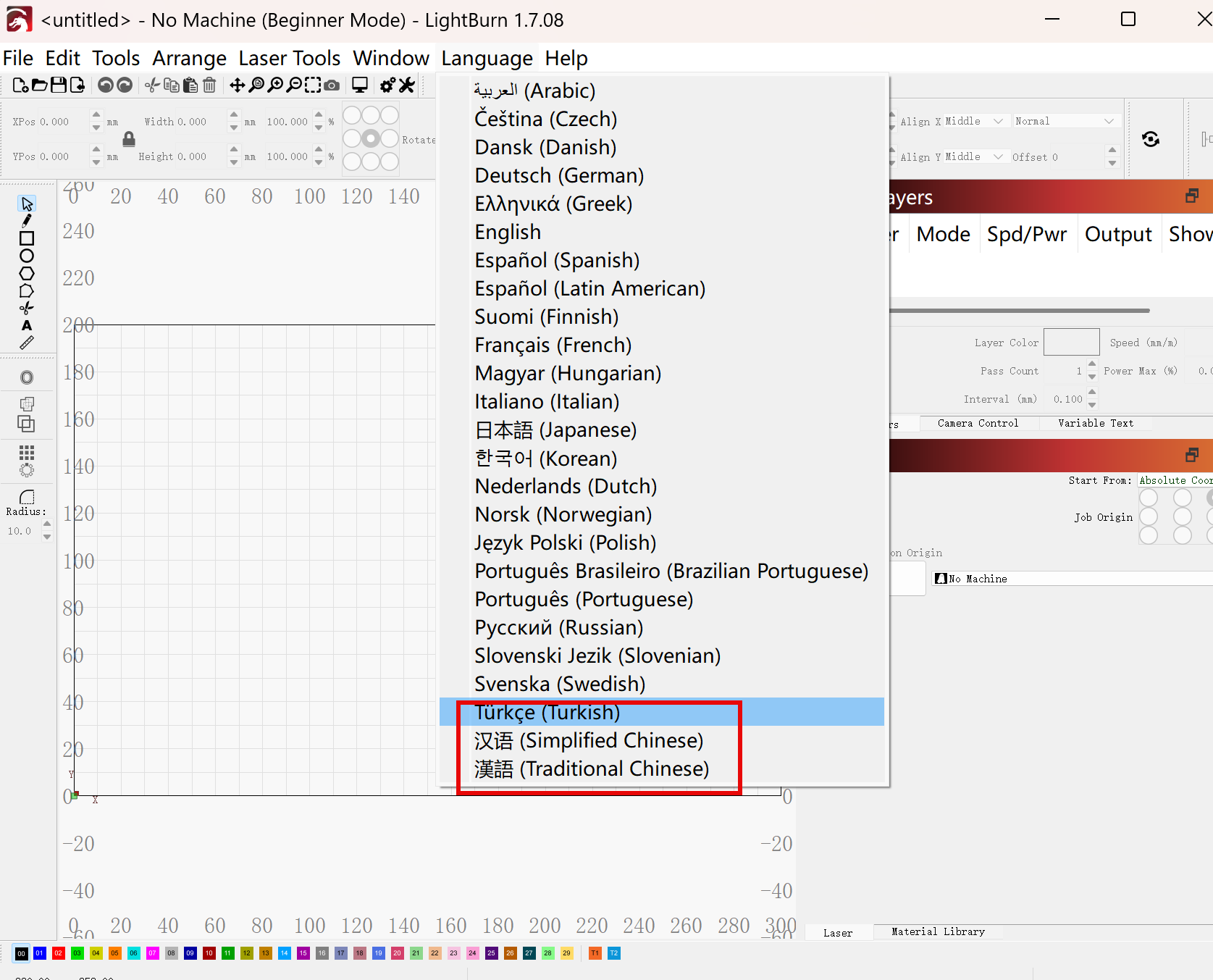
Task: Switch to the Camera Control tab
Action: tap(978, 423)
